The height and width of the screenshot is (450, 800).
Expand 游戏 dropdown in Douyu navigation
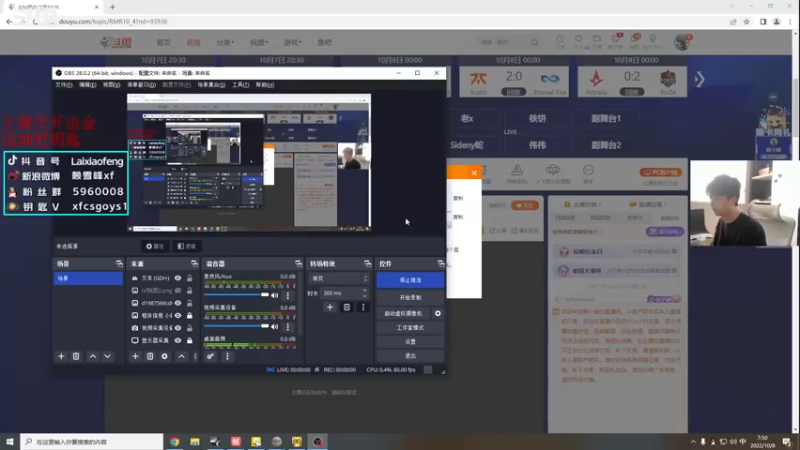pyautogui.click(x=293, y=42)
